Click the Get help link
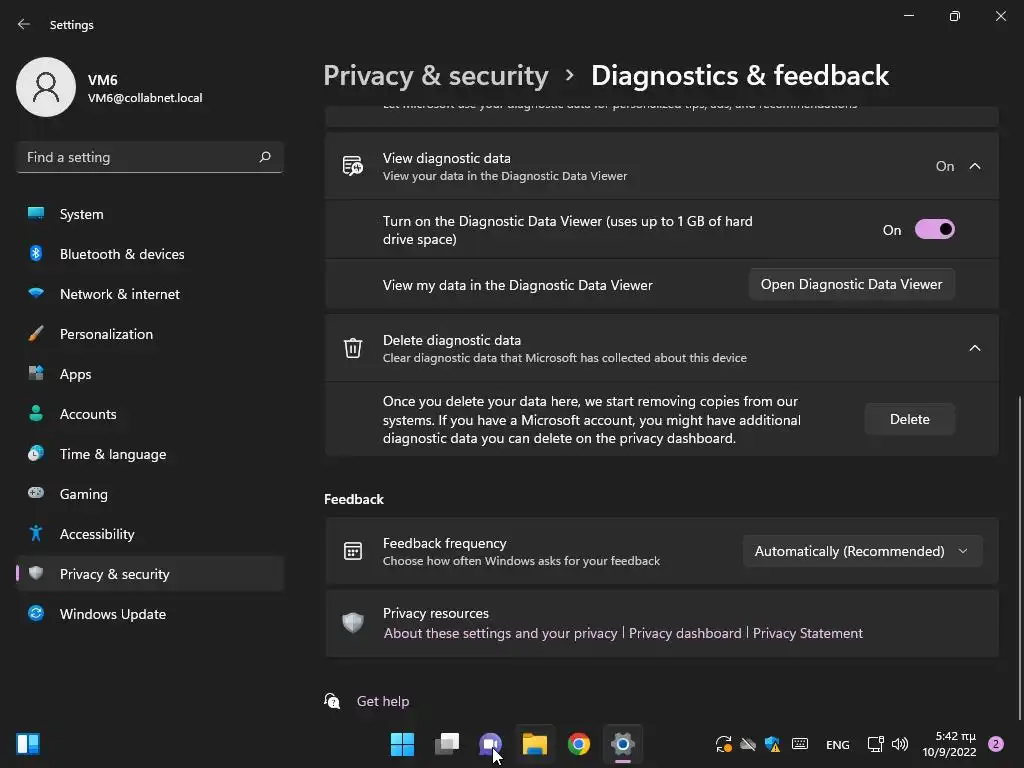 coord(383,701)
